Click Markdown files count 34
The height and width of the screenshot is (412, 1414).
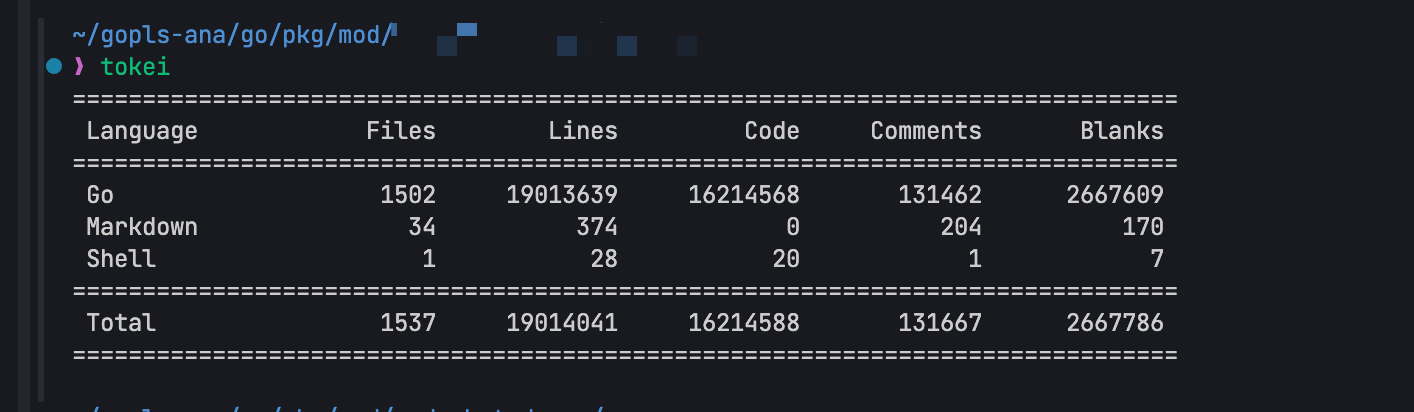422,227
